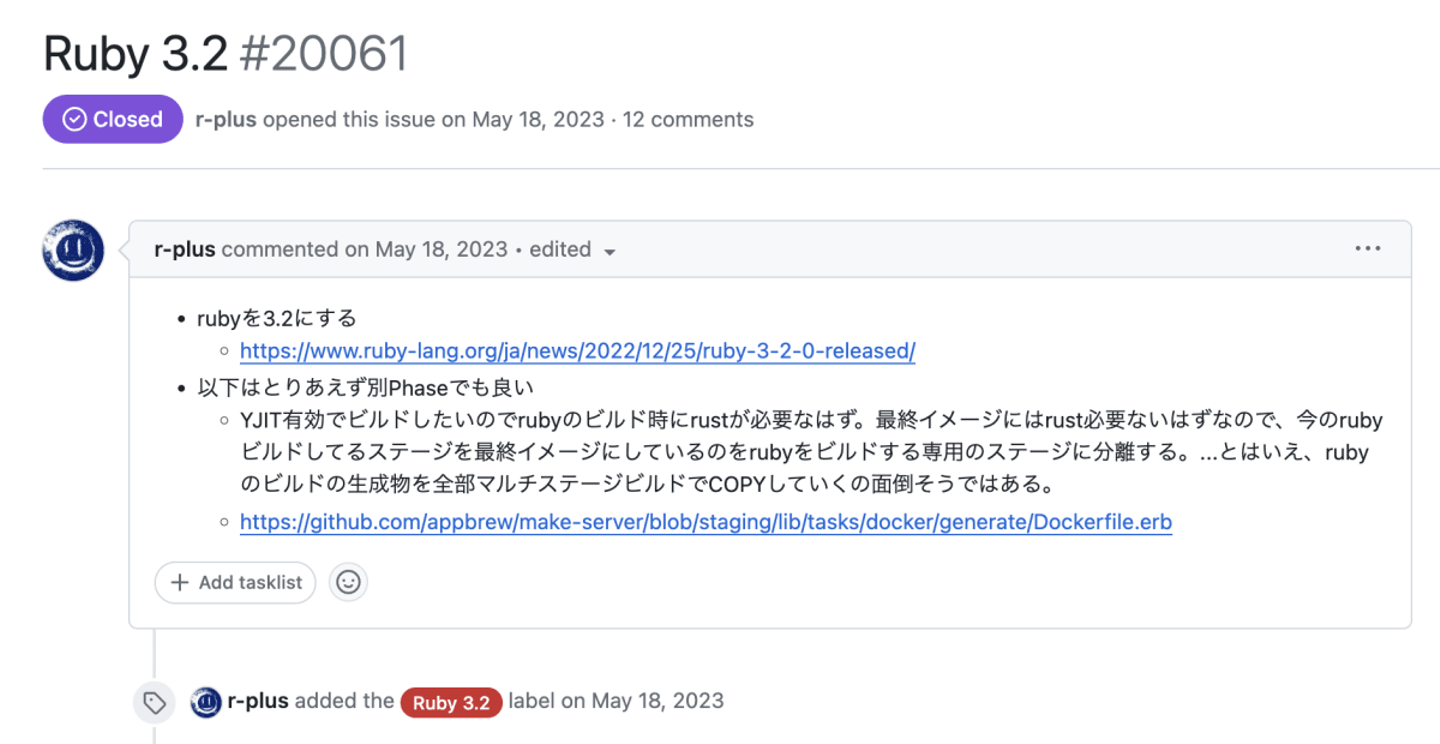Click r-plus username in the comment header
Viewport: 1440px width, 744px height.
pyautogui.click(x=185, y=249)
